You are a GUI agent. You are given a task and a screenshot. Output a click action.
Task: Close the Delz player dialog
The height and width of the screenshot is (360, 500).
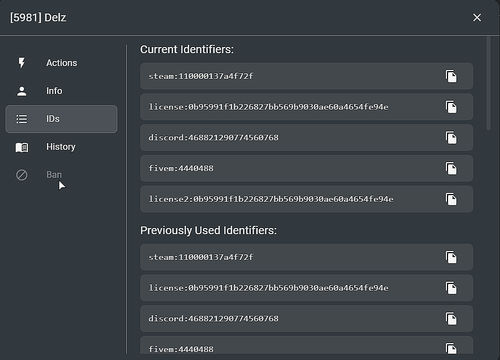click(x=477, y=18)
